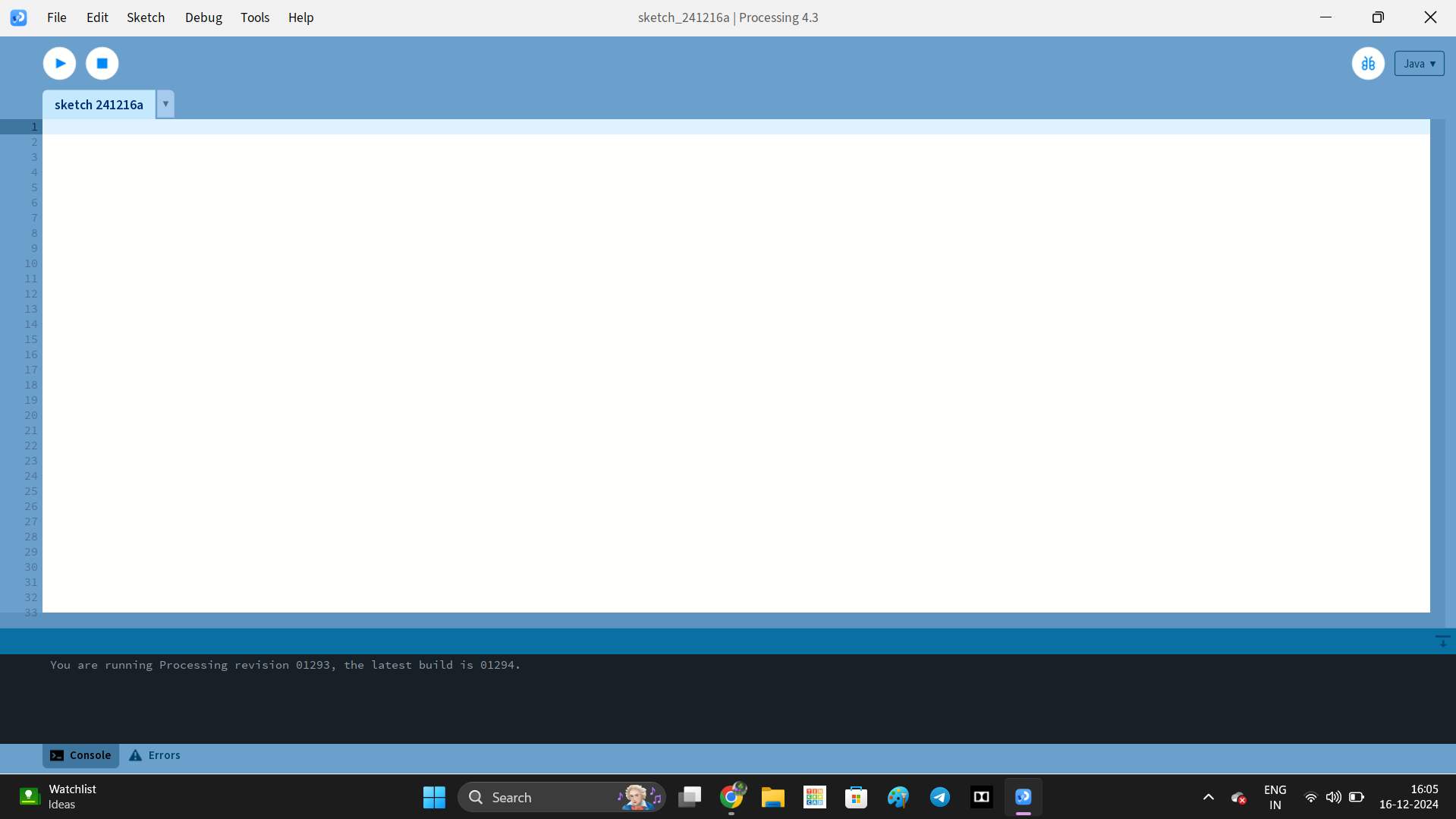Restore down the Processing window
This screenshot has height=819, width=1456.
[1378, 17]
